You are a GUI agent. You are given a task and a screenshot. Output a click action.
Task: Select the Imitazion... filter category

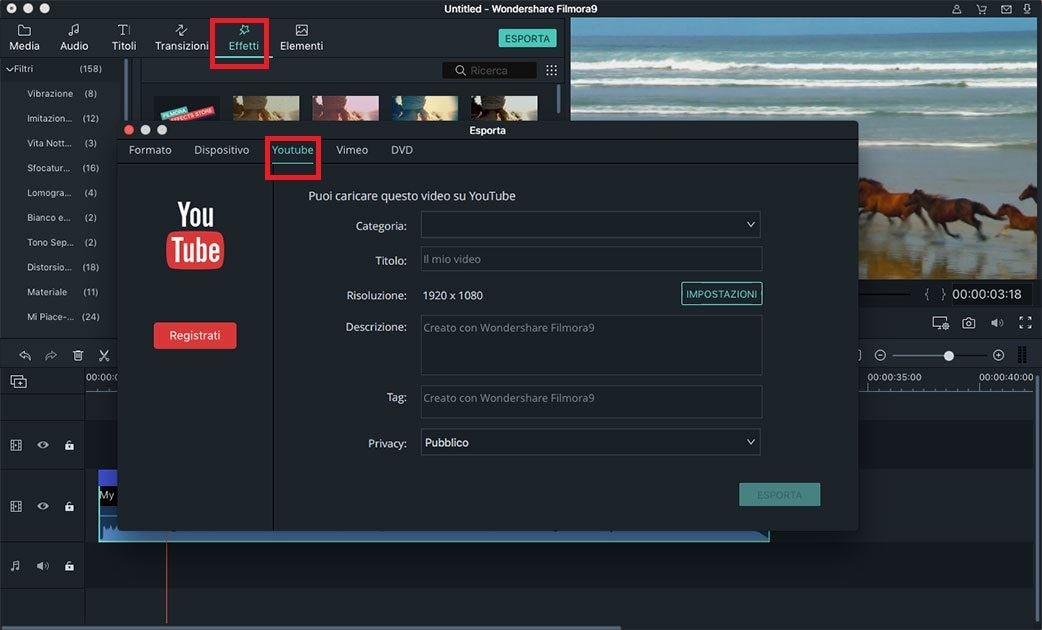click(62, 118)
